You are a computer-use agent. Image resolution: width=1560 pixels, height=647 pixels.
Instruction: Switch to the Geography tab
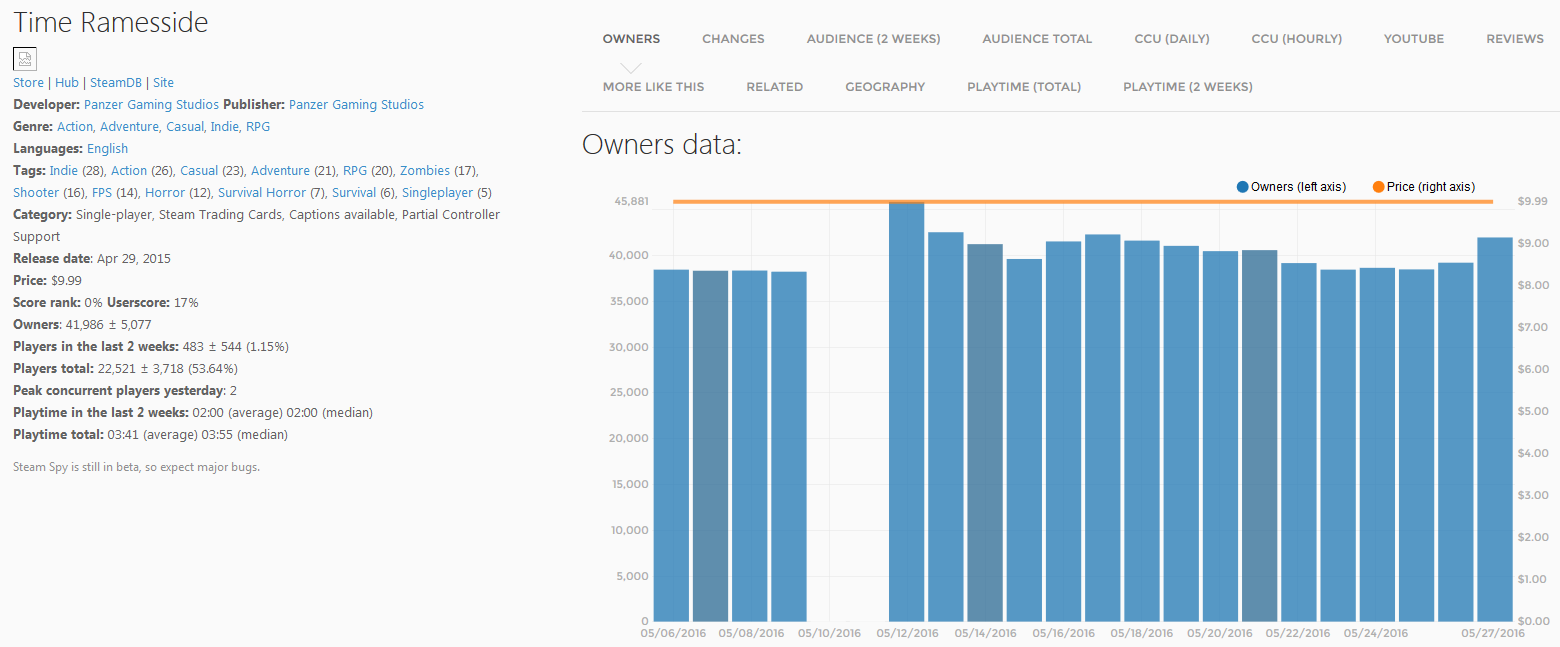885,87
